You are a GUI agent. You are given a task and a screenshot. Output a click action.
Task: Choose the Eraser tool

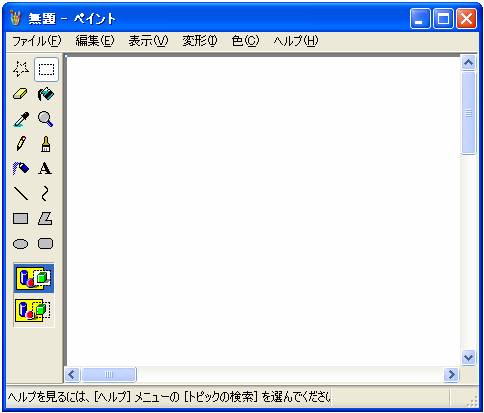[x=21, y=94]
